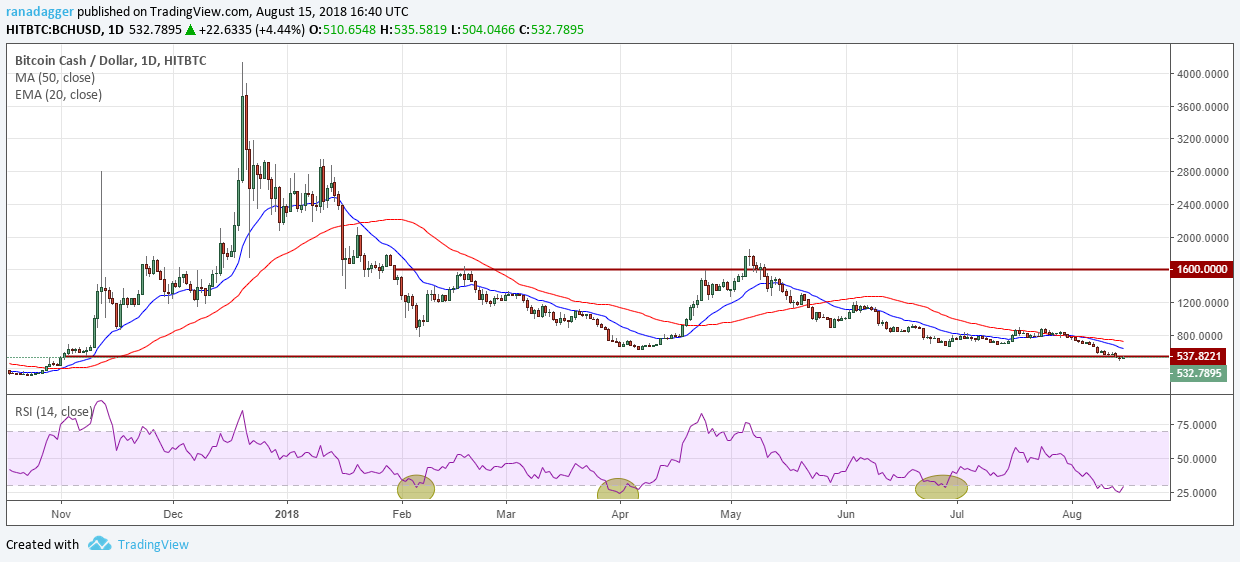Click the 1200.0000 price axis value
Image resolution: width=1240 pixels, height=562 pixels.
(x=1203, y=303)
